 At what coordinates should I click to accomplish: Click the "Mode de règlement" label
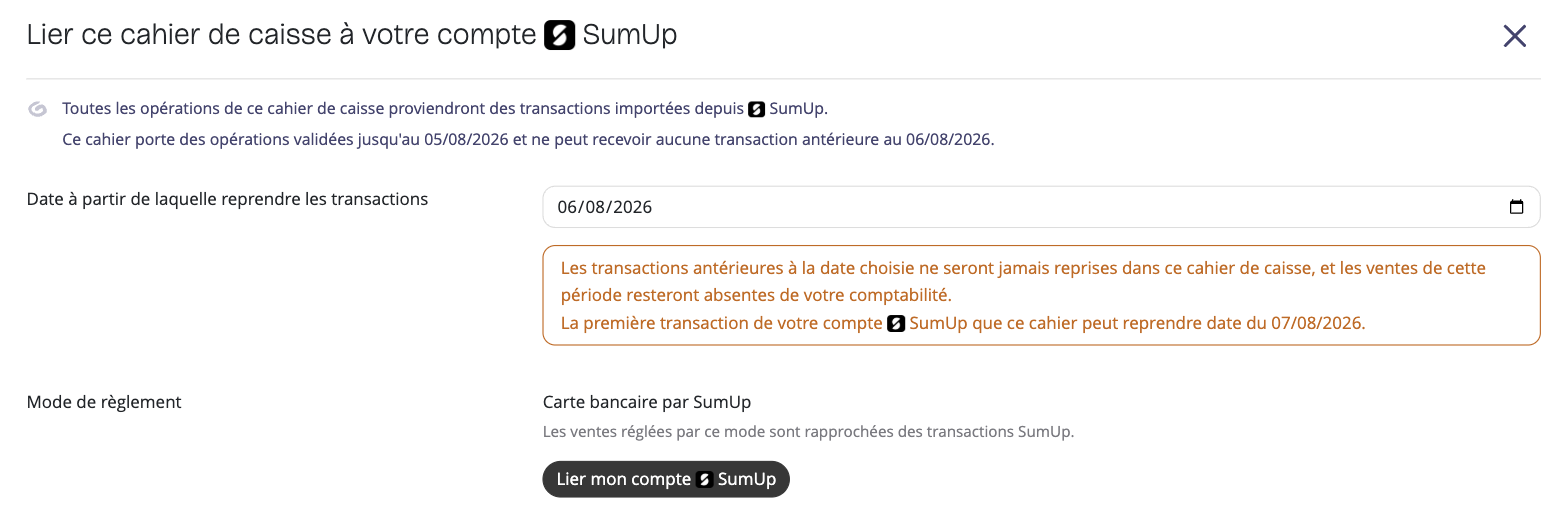[x=104, y=402]
